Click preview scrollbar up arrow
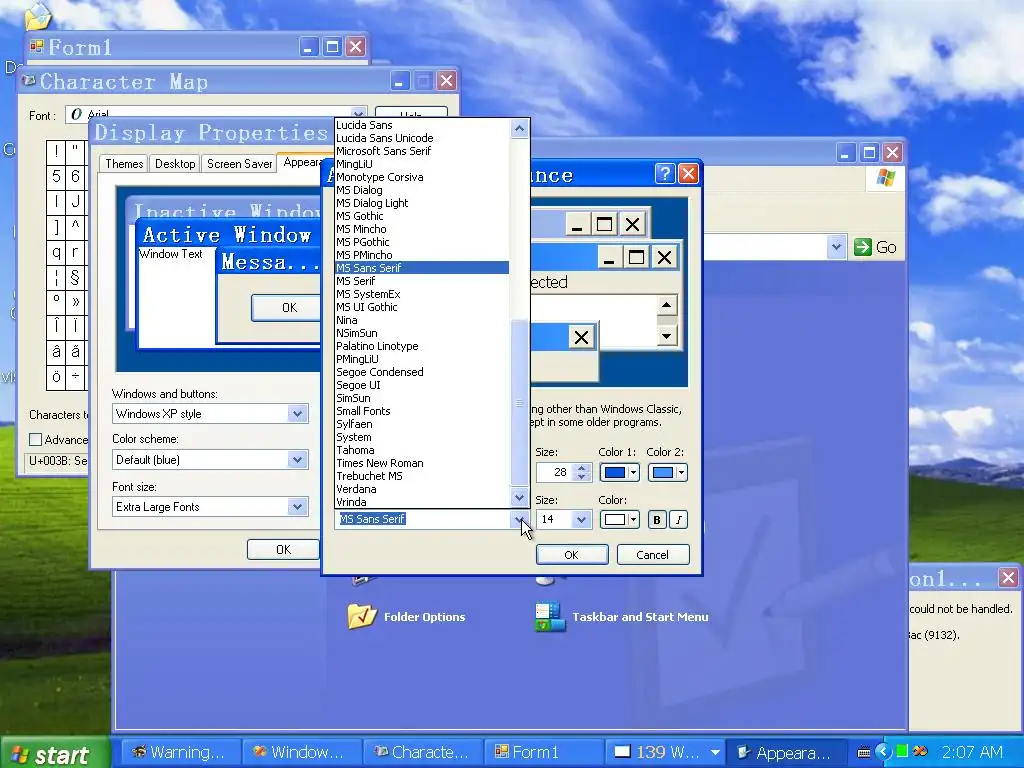The width and height of the screenshot is (1024, 768). pyautogui.click(x=666, y=305)
